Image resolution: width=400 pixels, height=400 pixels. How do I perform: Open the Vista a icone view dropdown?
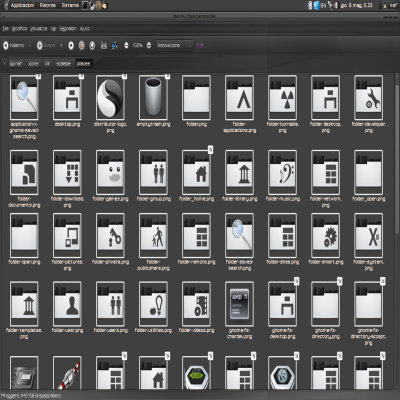click(x=174, y=45)
